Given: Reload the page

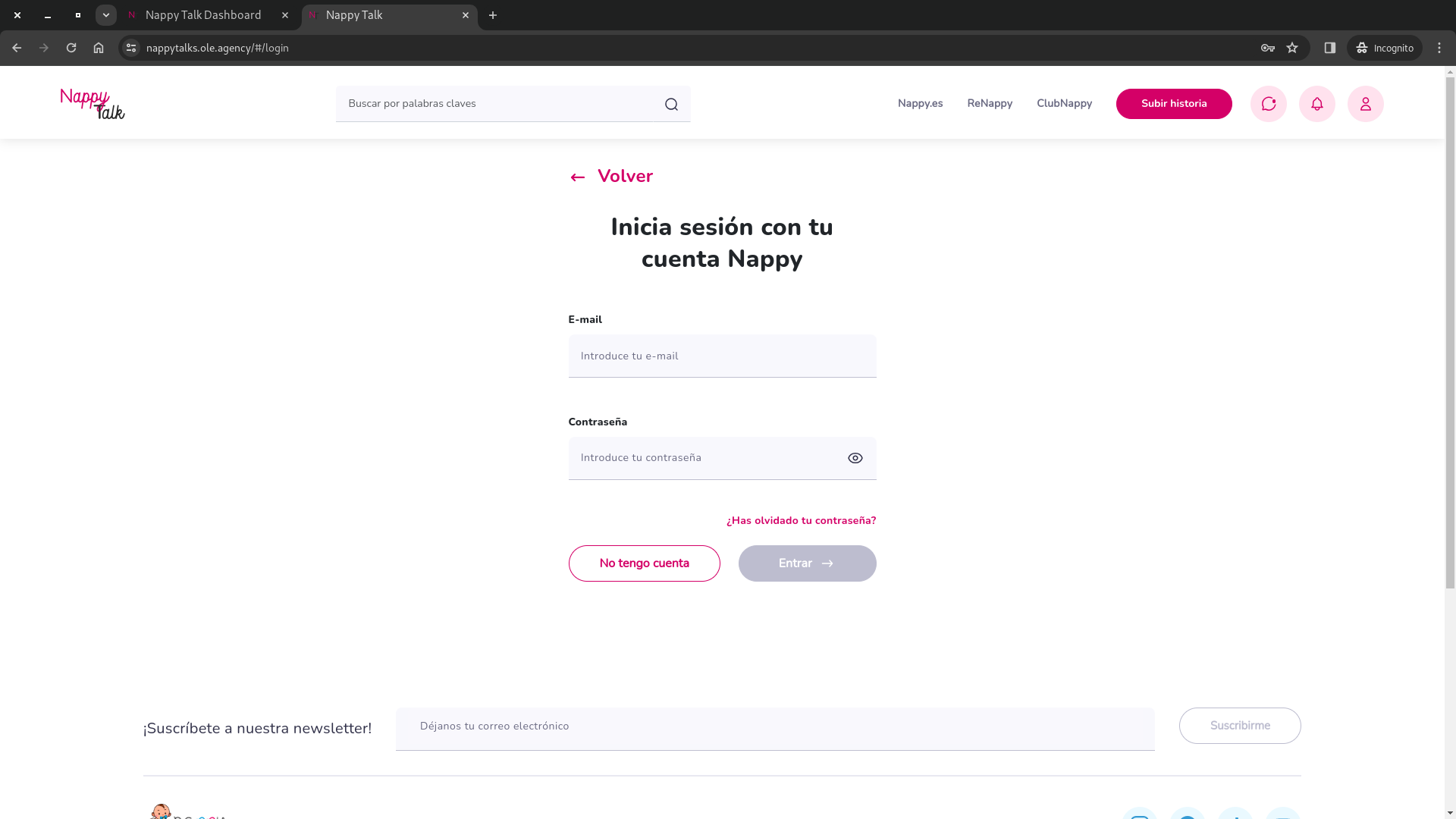Looking at the screenshot, I should [x=71, y=48].
